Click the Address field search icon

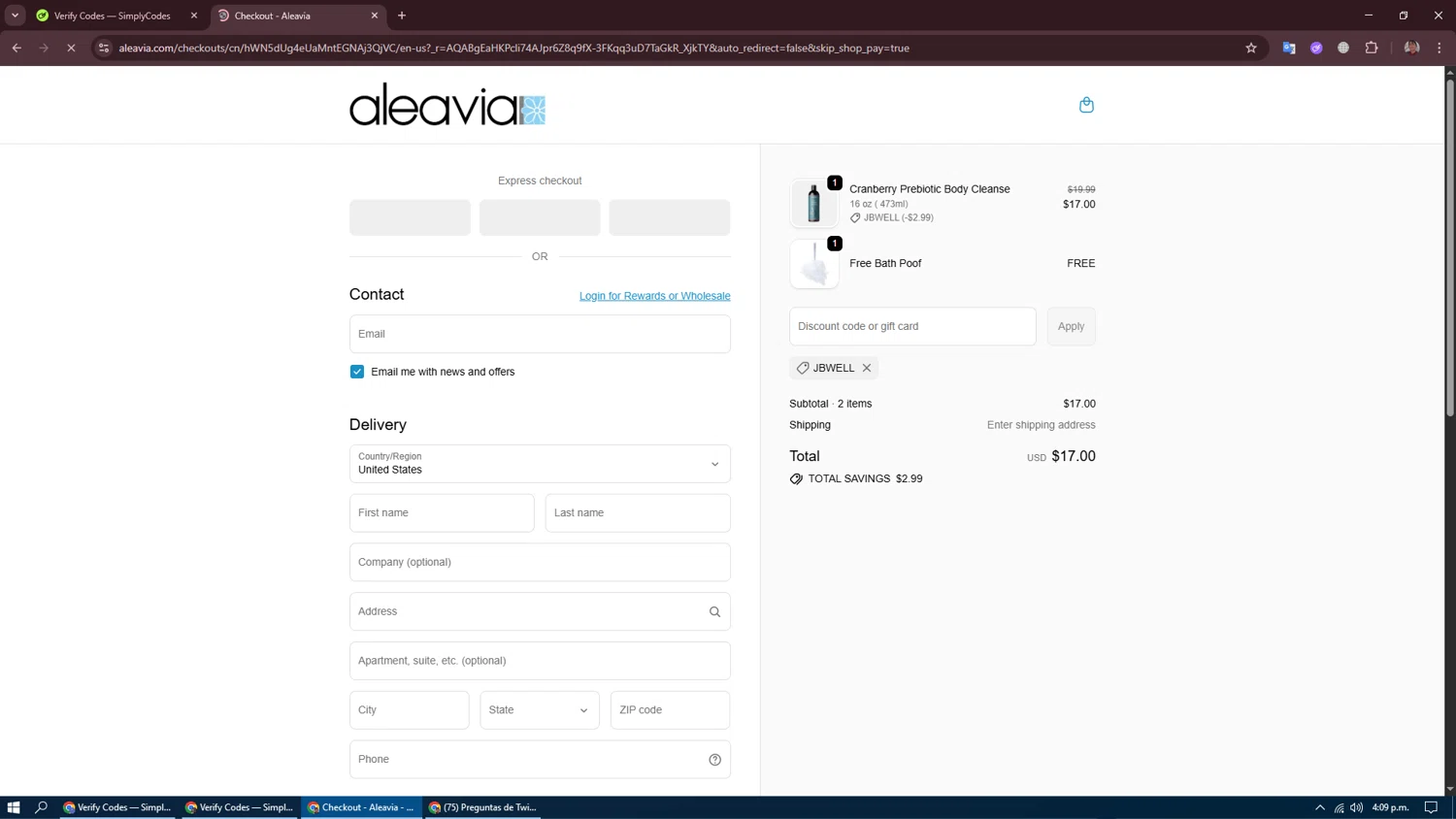(714, 611)
